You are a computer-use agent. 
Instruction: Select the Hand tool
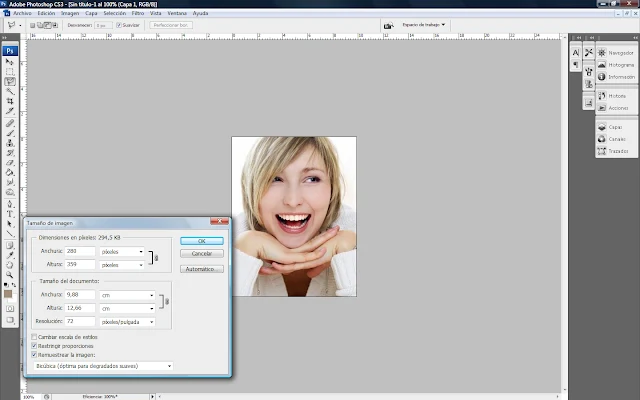[10, 265]
